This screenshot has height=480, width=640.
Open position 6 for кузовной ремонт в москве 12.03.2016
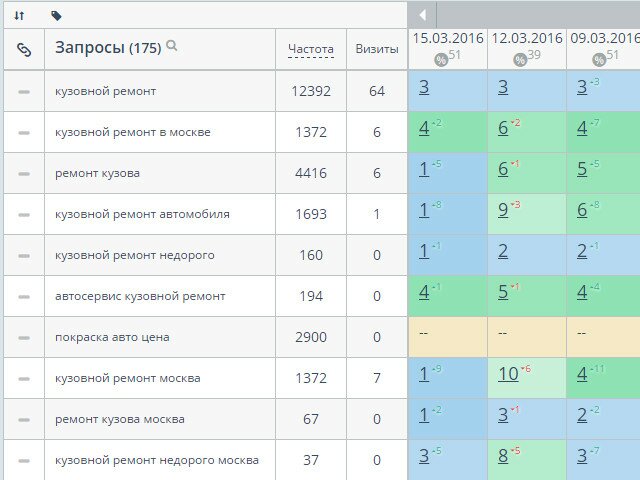[x=503, y=128]
